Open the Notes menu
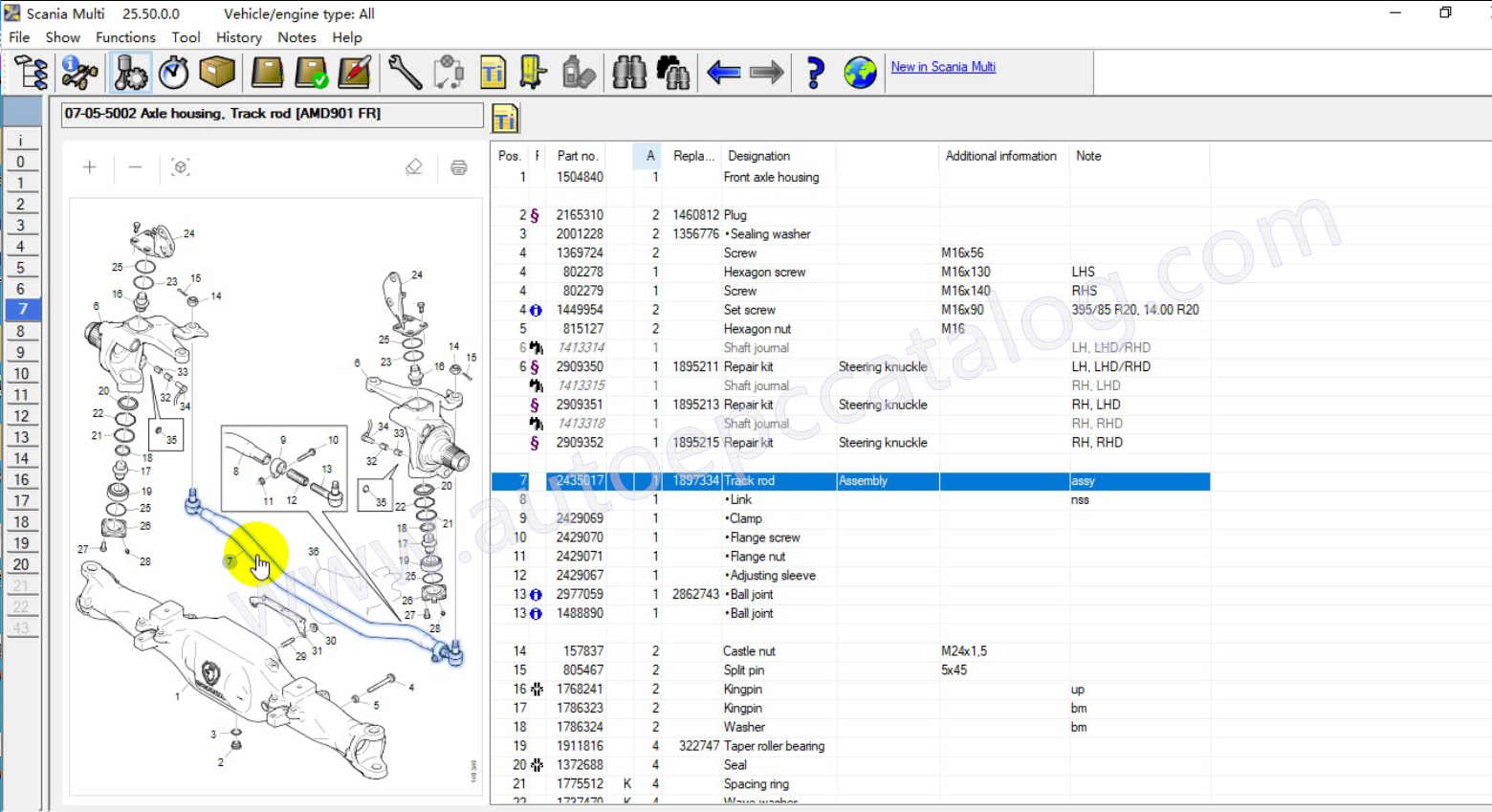 [296, 37]
